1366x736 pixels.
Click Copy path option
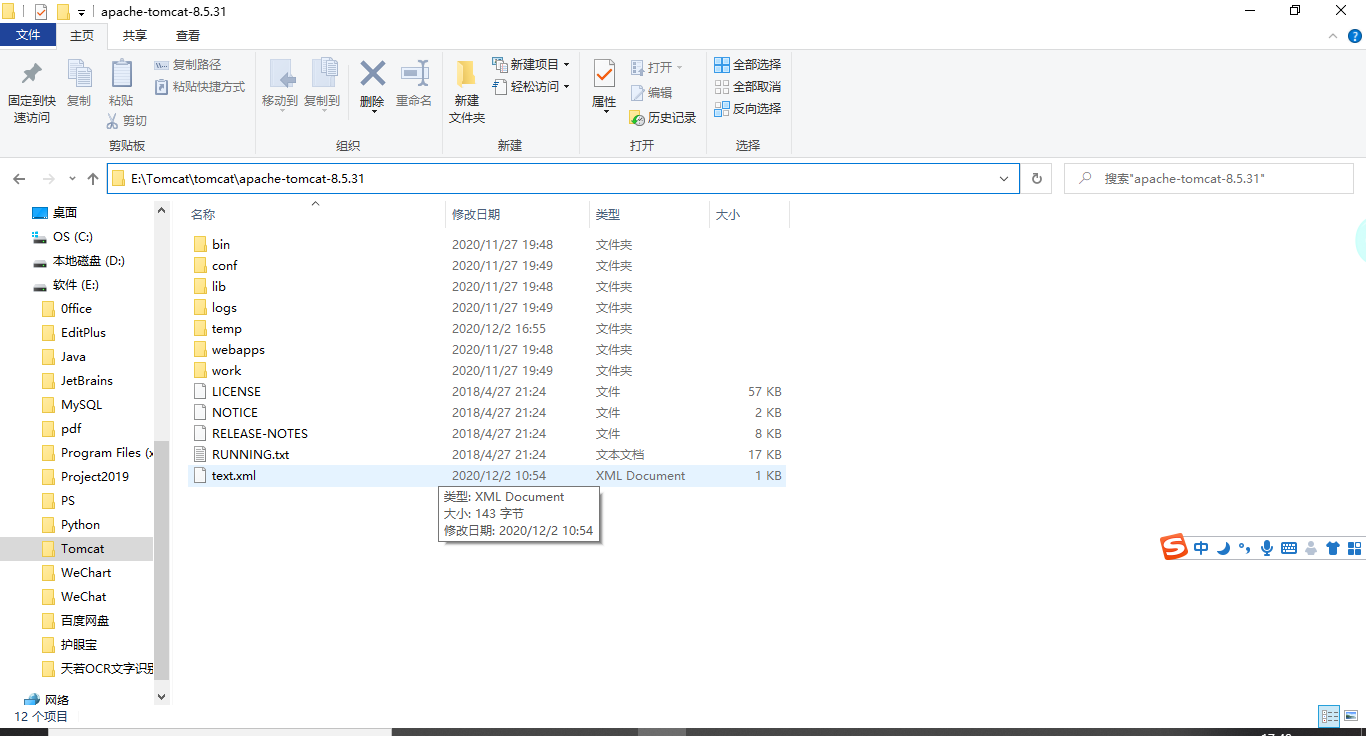coord(188,65)
